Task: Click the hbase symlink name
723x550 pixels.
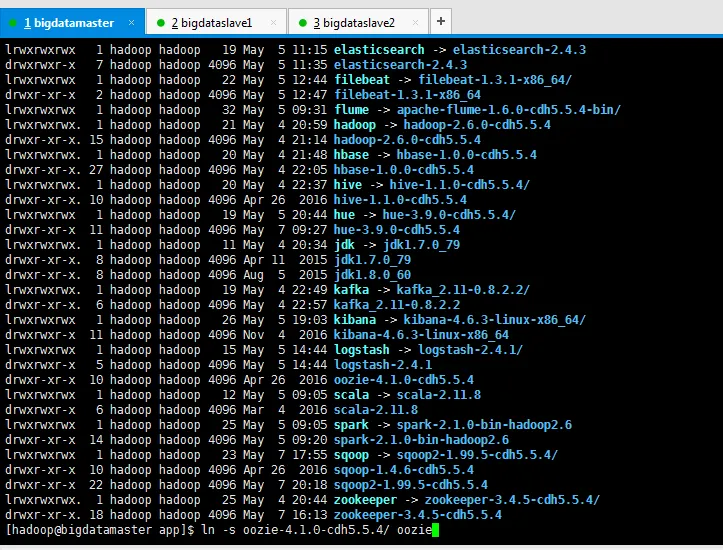Action: [x=351, y=154]
